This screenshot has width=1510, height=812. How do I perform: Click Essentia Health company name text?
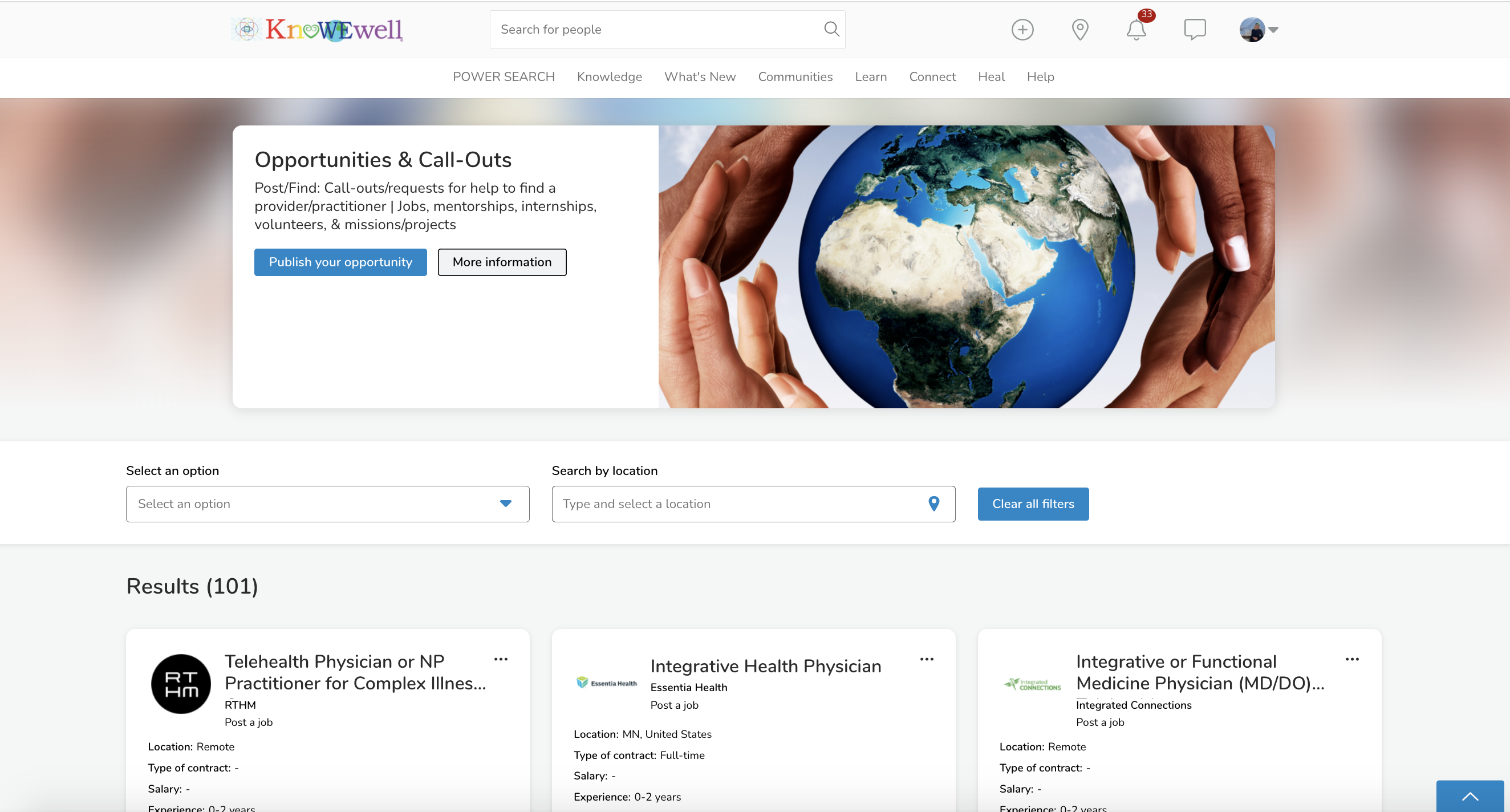[x=689, y=687]
